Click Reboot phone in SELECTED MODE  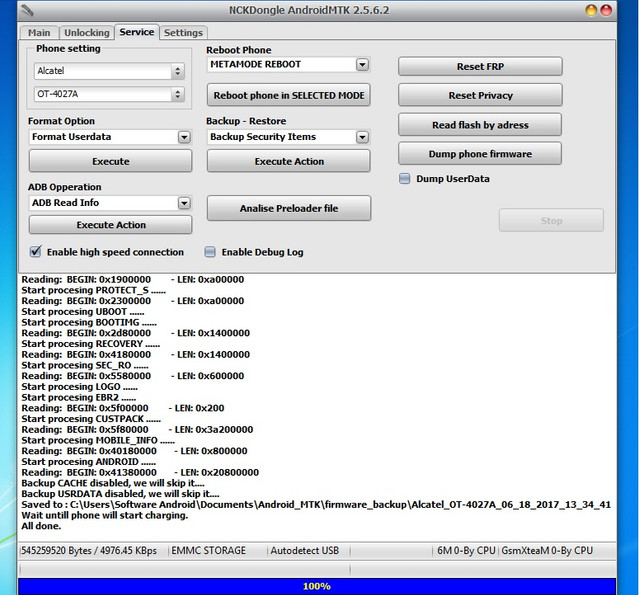(x=289, y=95)
